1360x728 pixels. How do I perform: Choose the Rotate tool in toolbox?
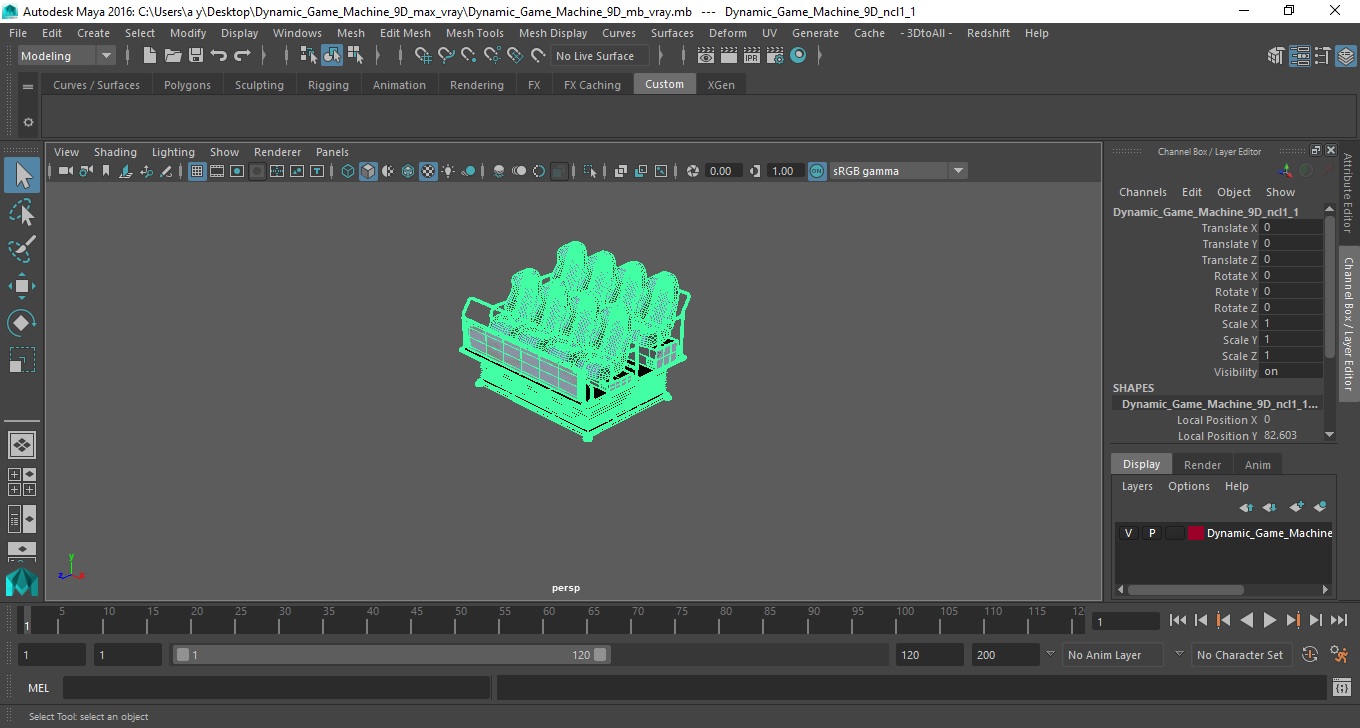click(22, 323)
